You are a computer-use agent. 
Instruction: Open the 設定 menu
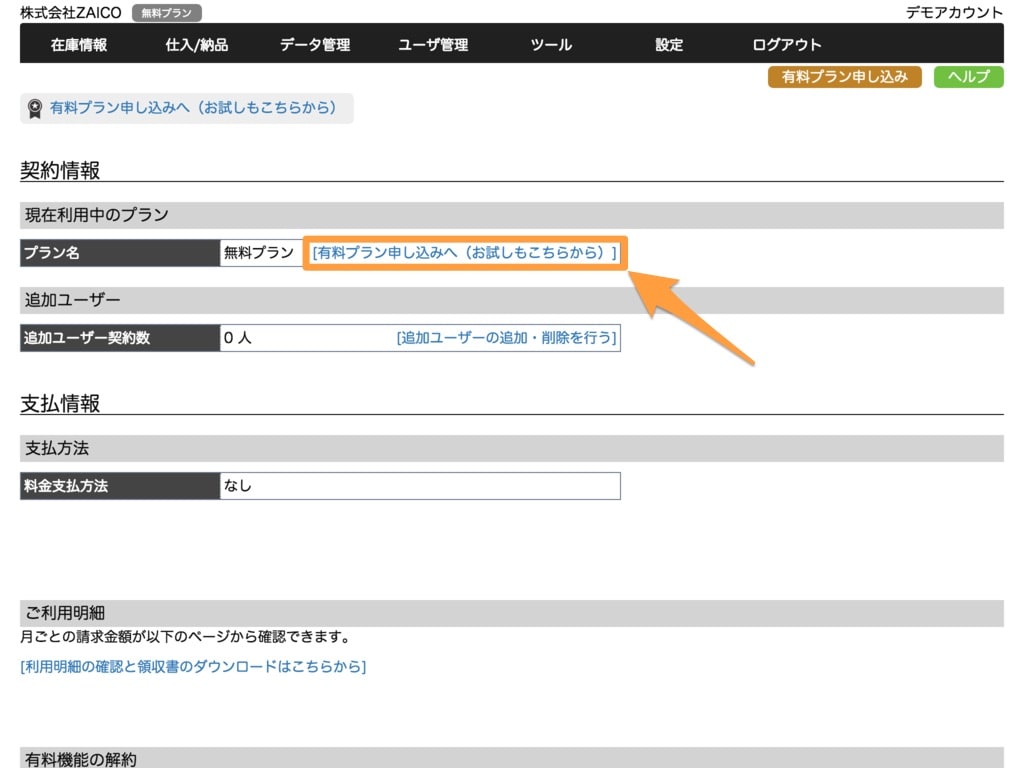pyautogui.click(x=669, y=44)
